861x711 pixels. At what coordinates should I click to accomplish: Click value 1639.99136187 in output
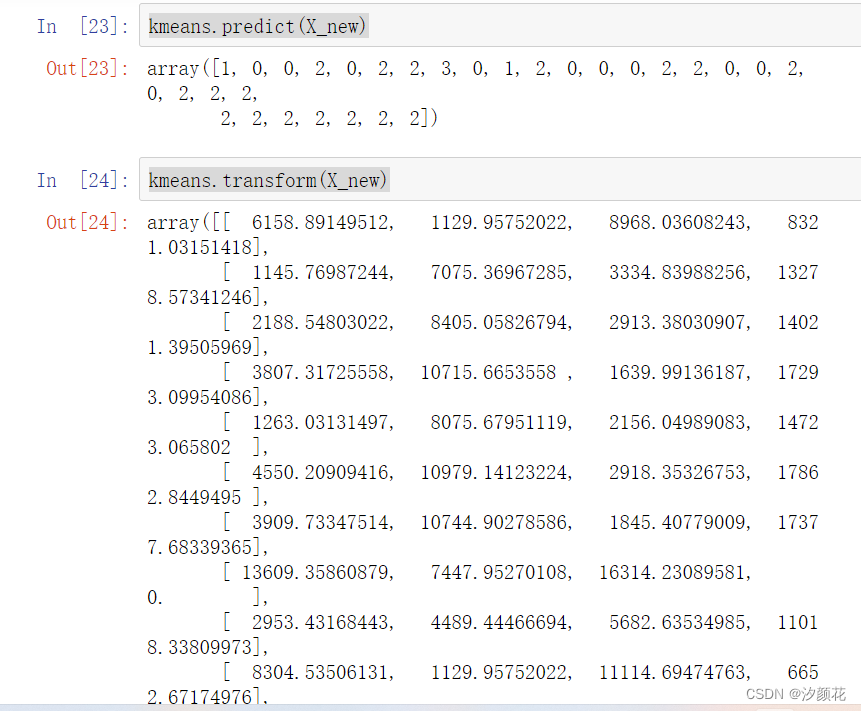pyautogui.click(x=679, y=372)
